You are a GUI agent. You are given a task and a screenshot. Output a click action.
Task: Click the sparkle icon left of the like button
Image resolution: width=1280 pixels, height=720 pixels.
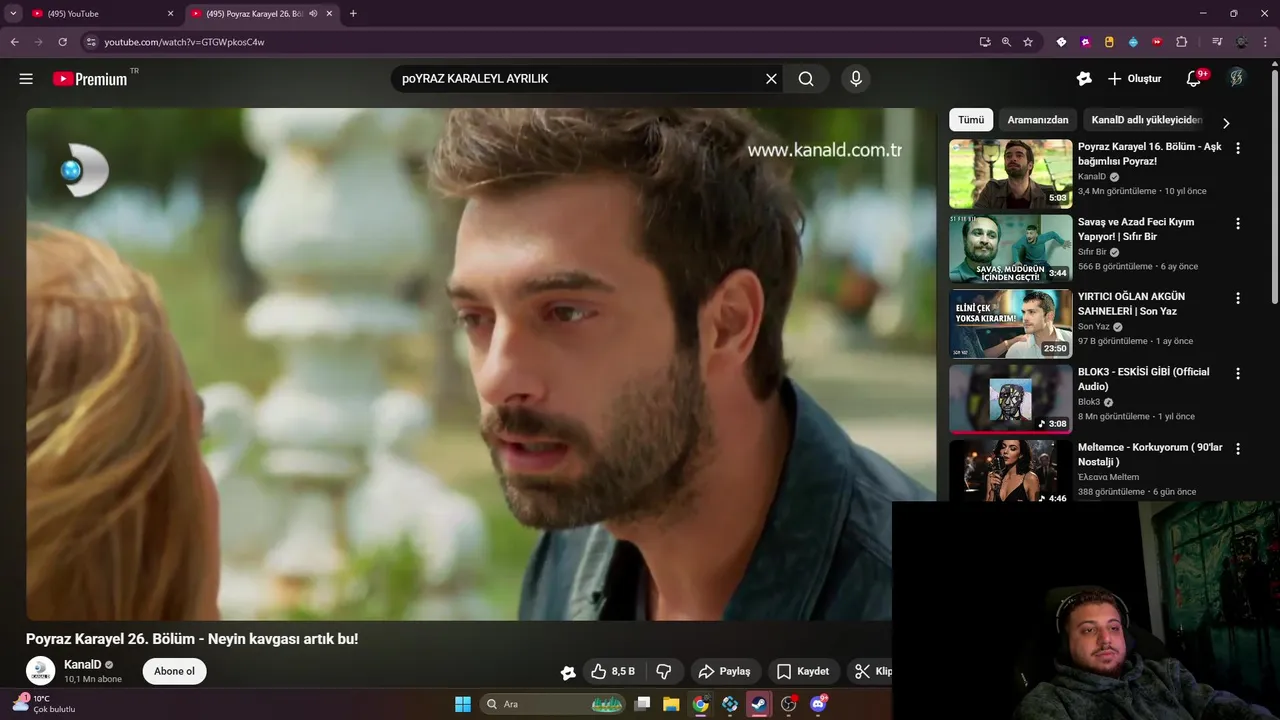(x=568, y=672)
